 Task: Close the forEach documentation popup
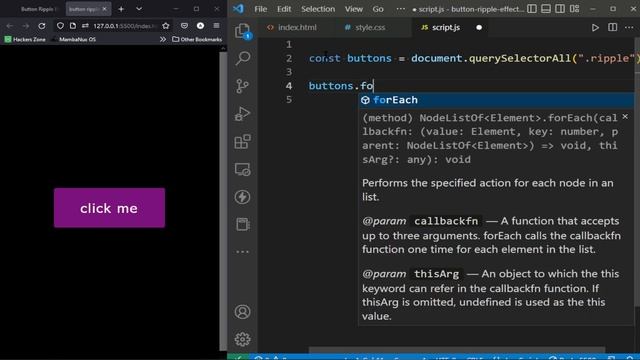pos(625,117)
